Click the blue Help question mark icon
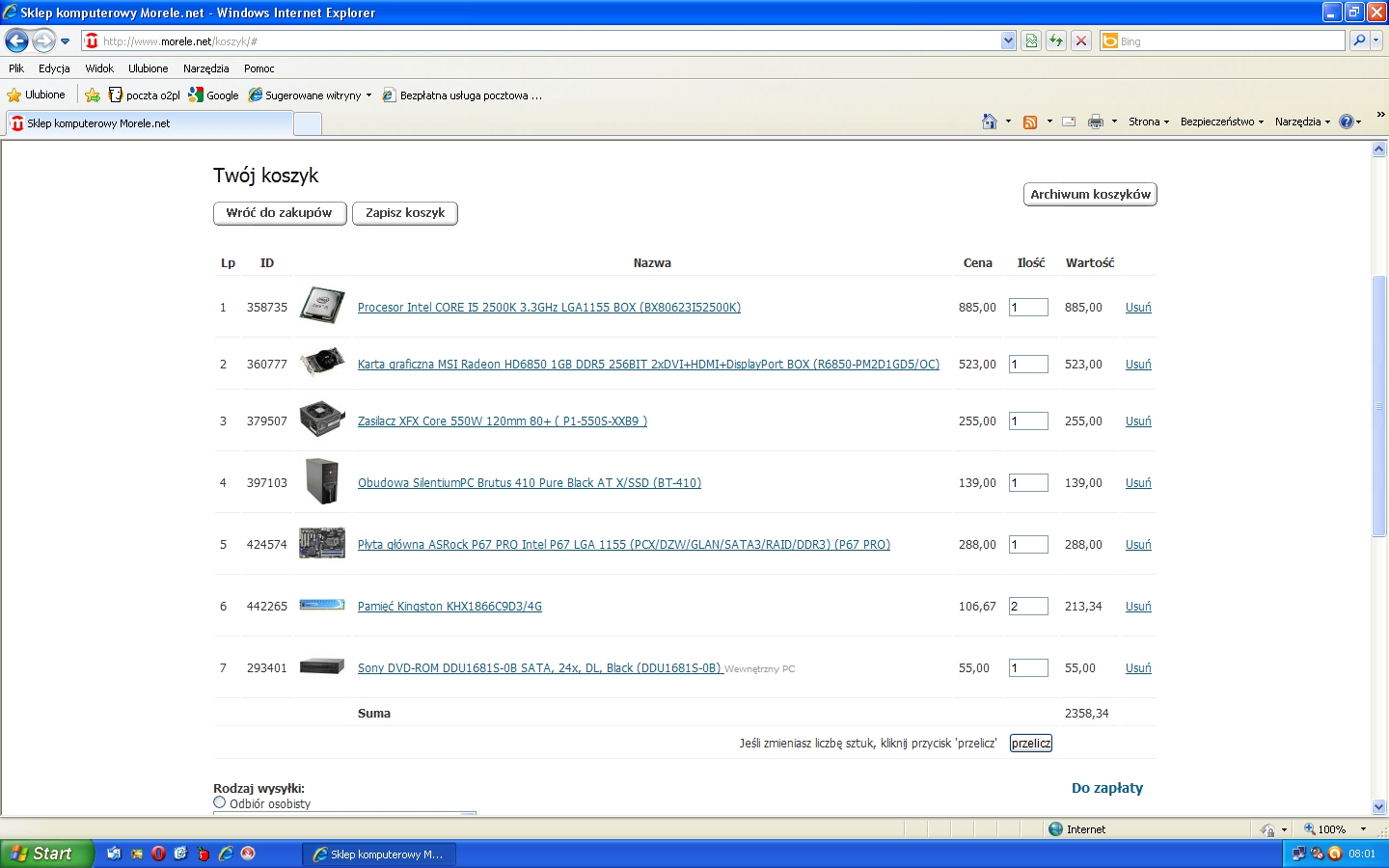Screen dimensions: 1389x868 click(1347, 122)
